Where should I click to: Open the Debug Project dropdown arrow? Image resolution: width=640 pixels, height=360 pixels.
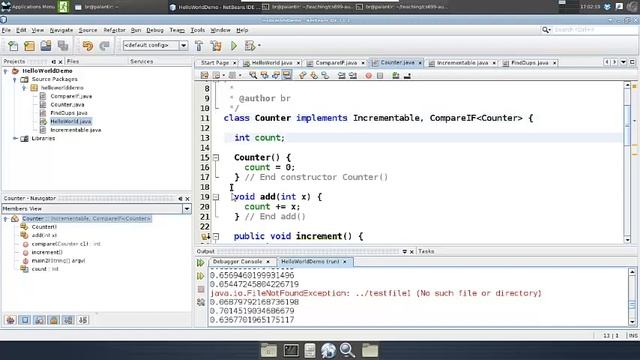tap(259, 46)
